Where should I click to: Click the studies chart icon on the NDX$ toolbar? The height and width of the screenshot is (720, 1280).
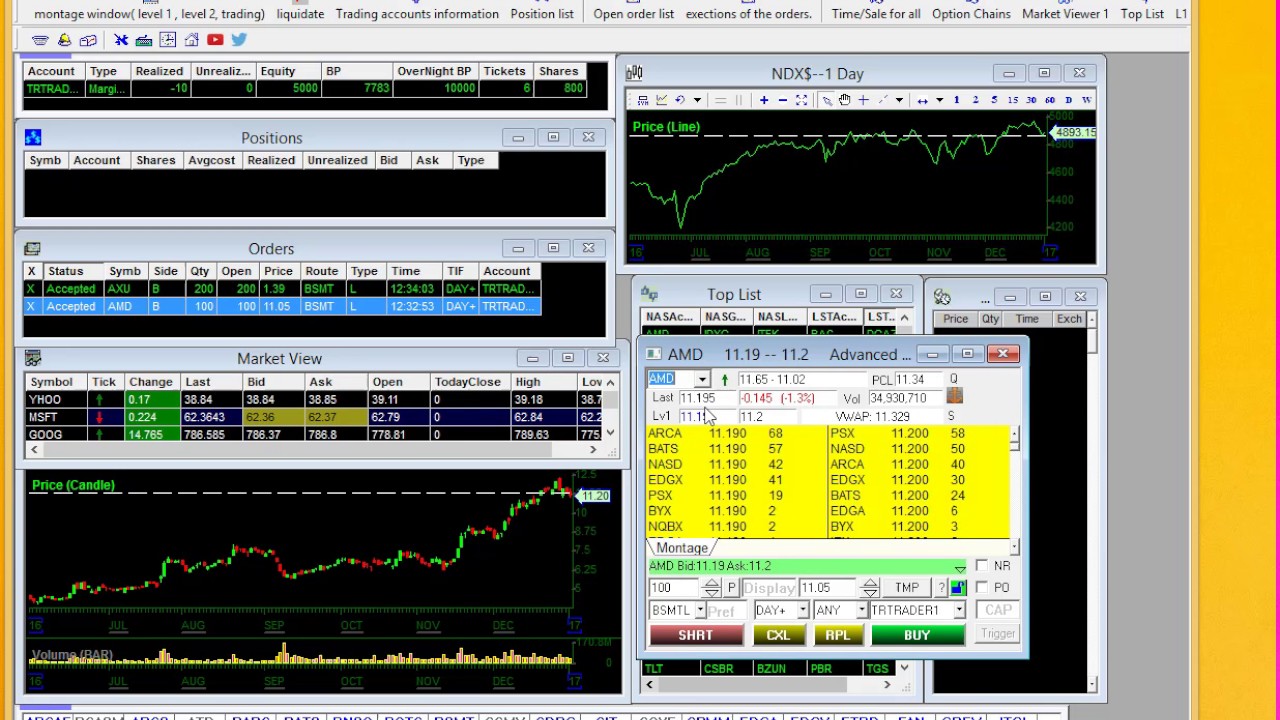[x=661, y=100]
